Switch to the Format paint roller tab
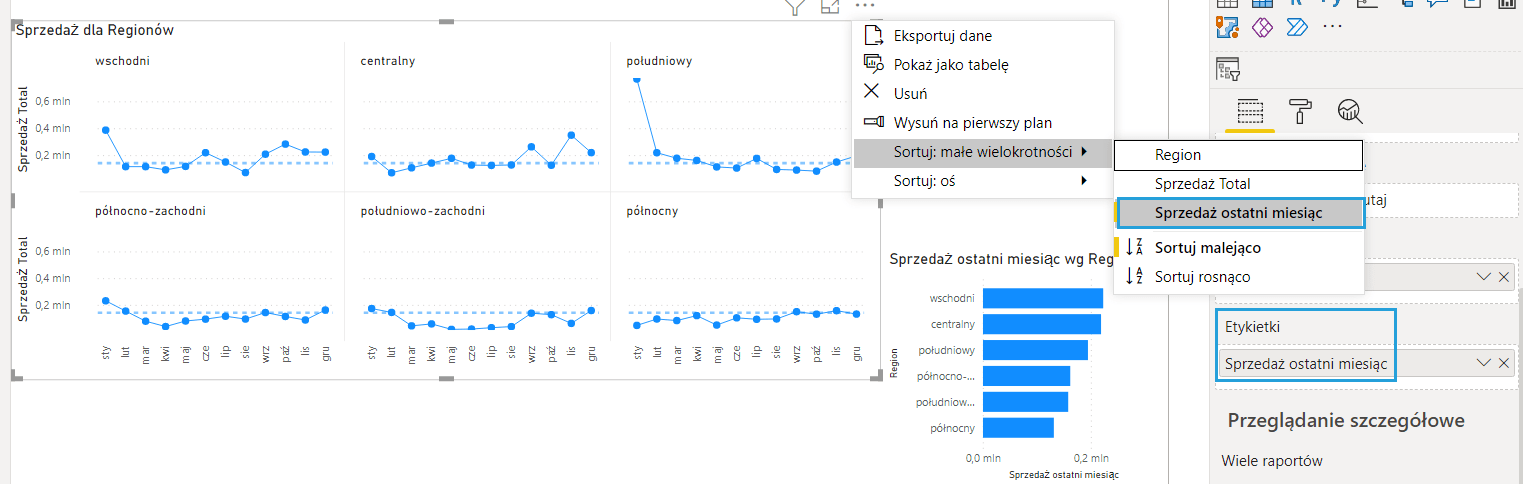 tap(1300, 111)
